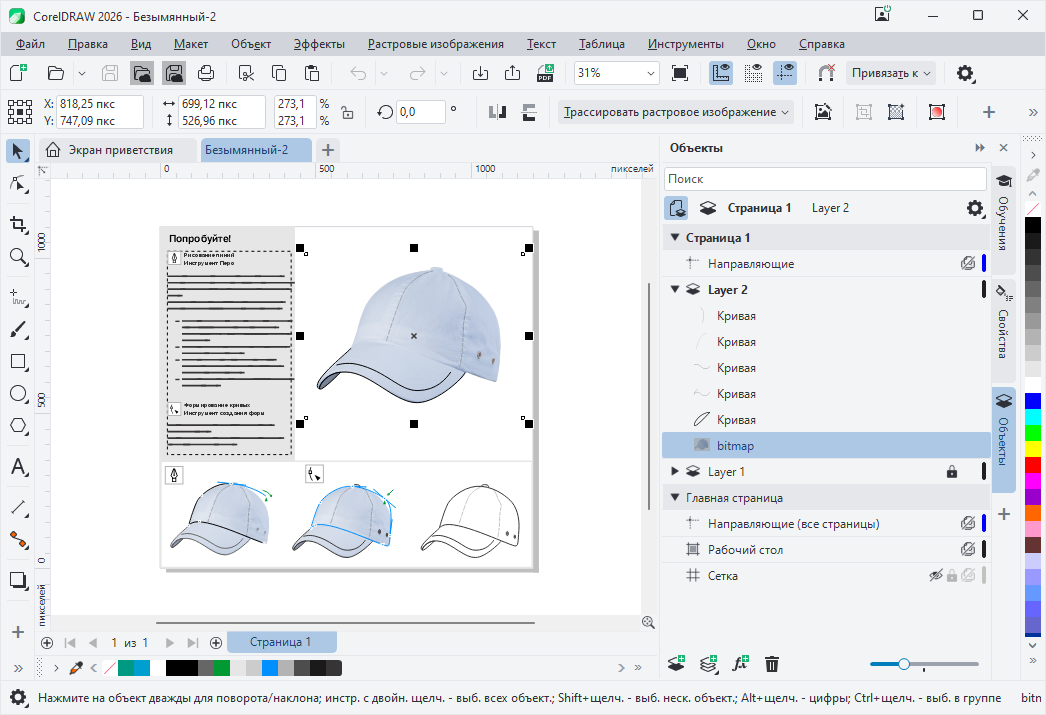Click the Open folder icon

(x=56, y=73)
